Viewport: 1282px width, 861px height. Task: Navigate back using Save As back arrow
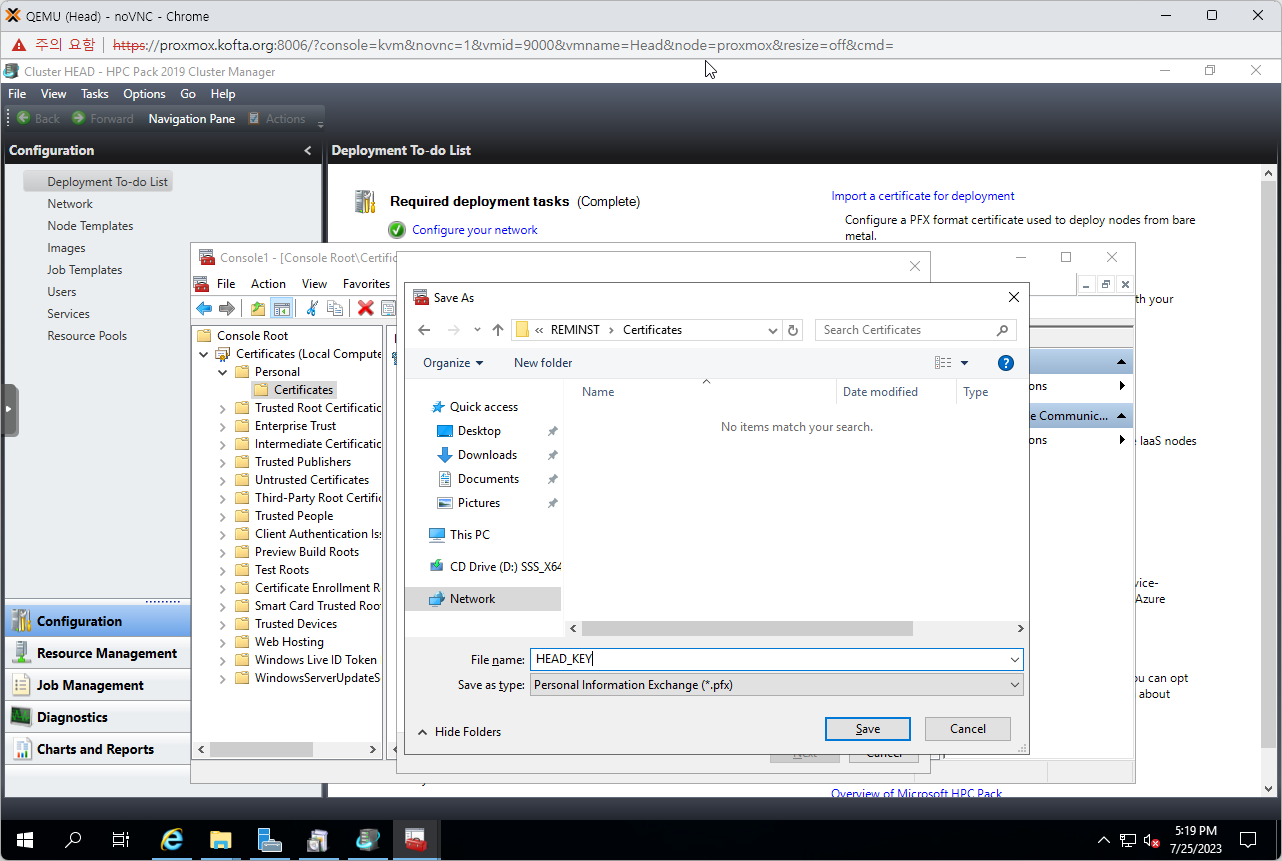click(x=424, y=330)
